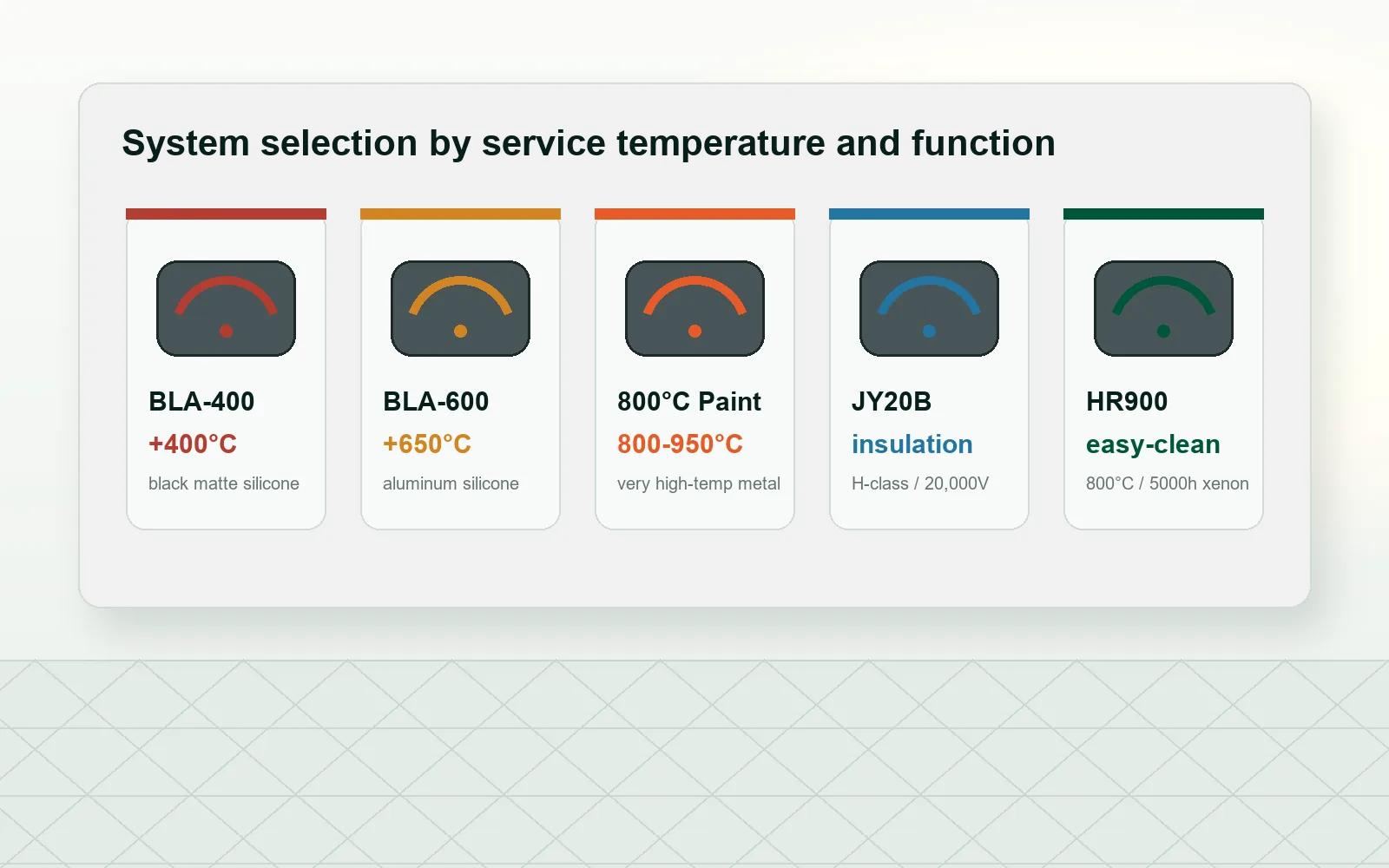This screenshot has width=1389, height=868.
Task: Click the '800°C / 5000h xenon' description
Action: pyautogui.click(x=1168, y=483)
